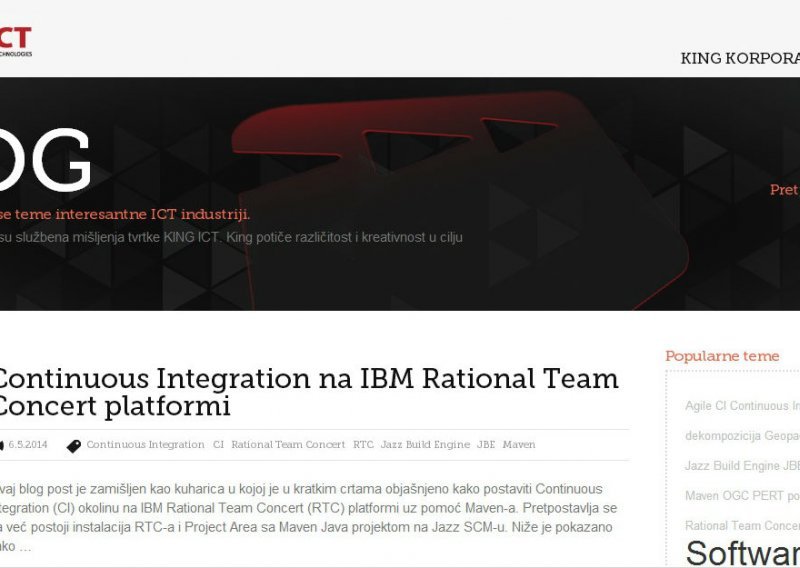Select the CI tag under the title

click(x=218, y=444)
